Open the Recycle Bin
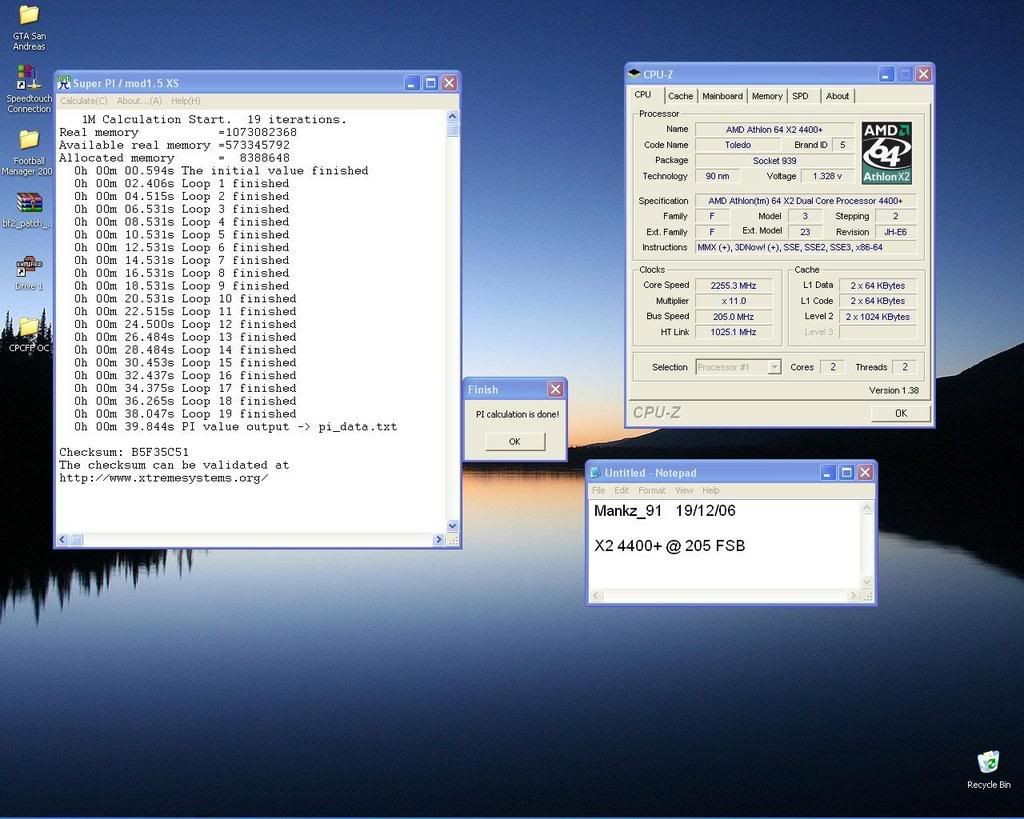1024x819 pixels. click(x=988, y=763)
